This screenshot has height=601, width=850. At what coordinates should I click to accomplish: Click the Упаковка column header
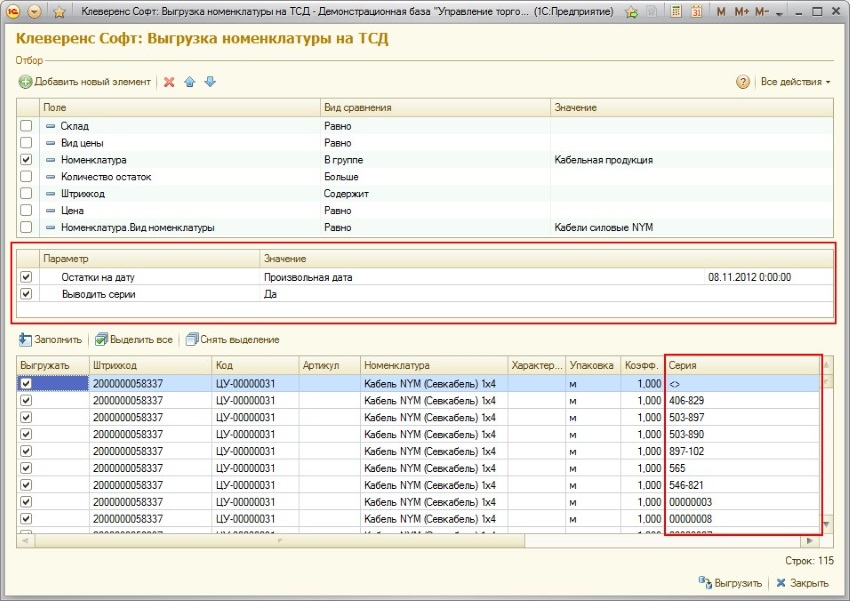[x=591, y=365]
